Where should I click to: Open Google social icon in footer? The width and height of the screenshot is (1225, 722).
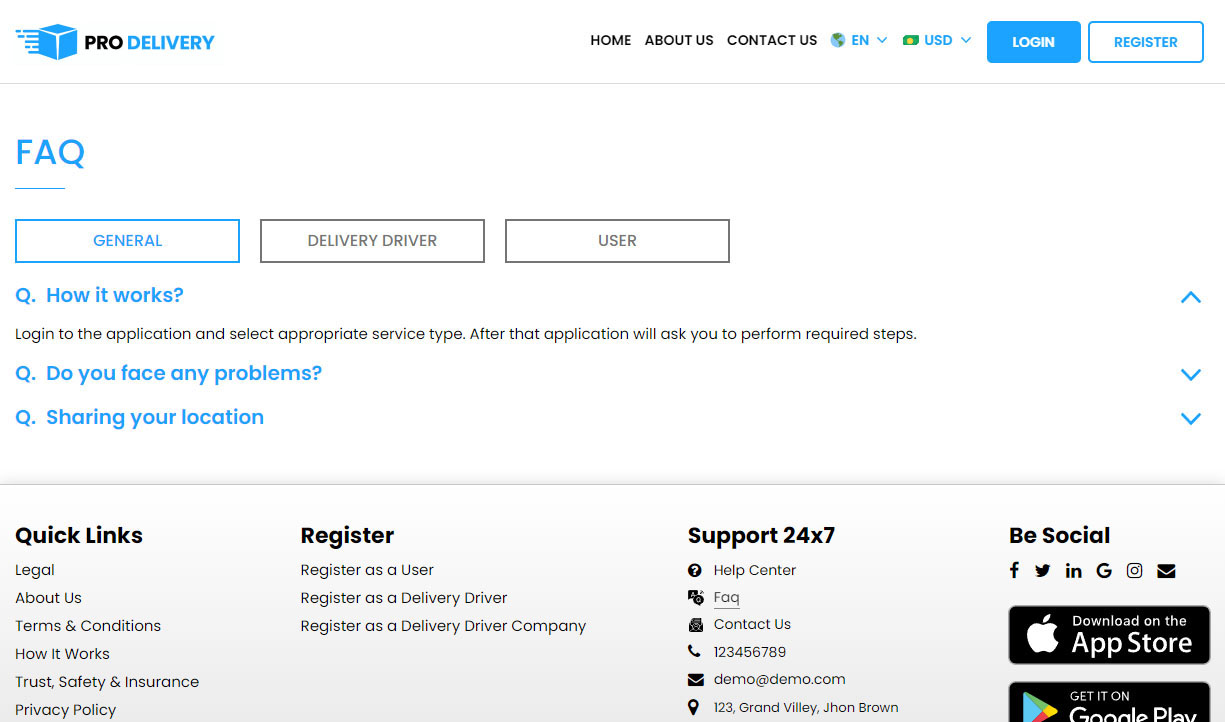tap(1104, 570)
